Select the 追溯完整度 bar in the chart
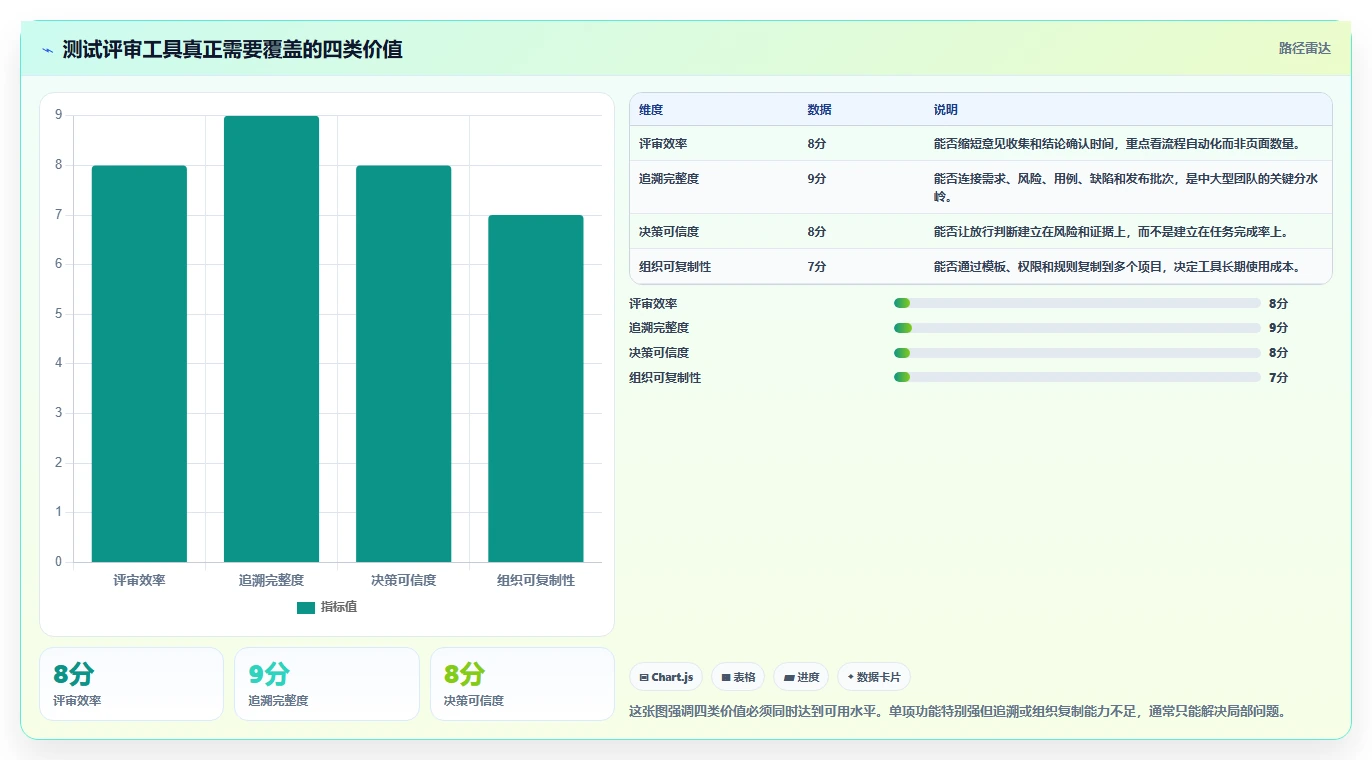 pos(271,339)
